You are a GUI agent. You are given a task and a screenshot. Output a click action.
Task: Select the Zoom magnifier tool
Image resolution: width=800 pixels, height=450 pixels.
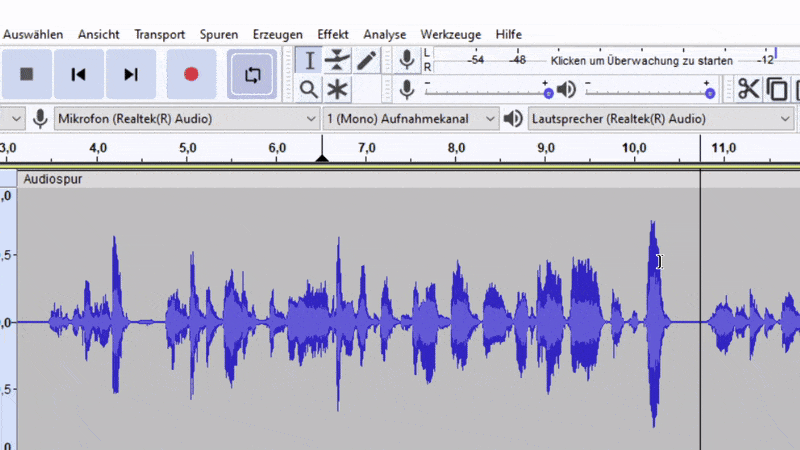click(309, 89)
